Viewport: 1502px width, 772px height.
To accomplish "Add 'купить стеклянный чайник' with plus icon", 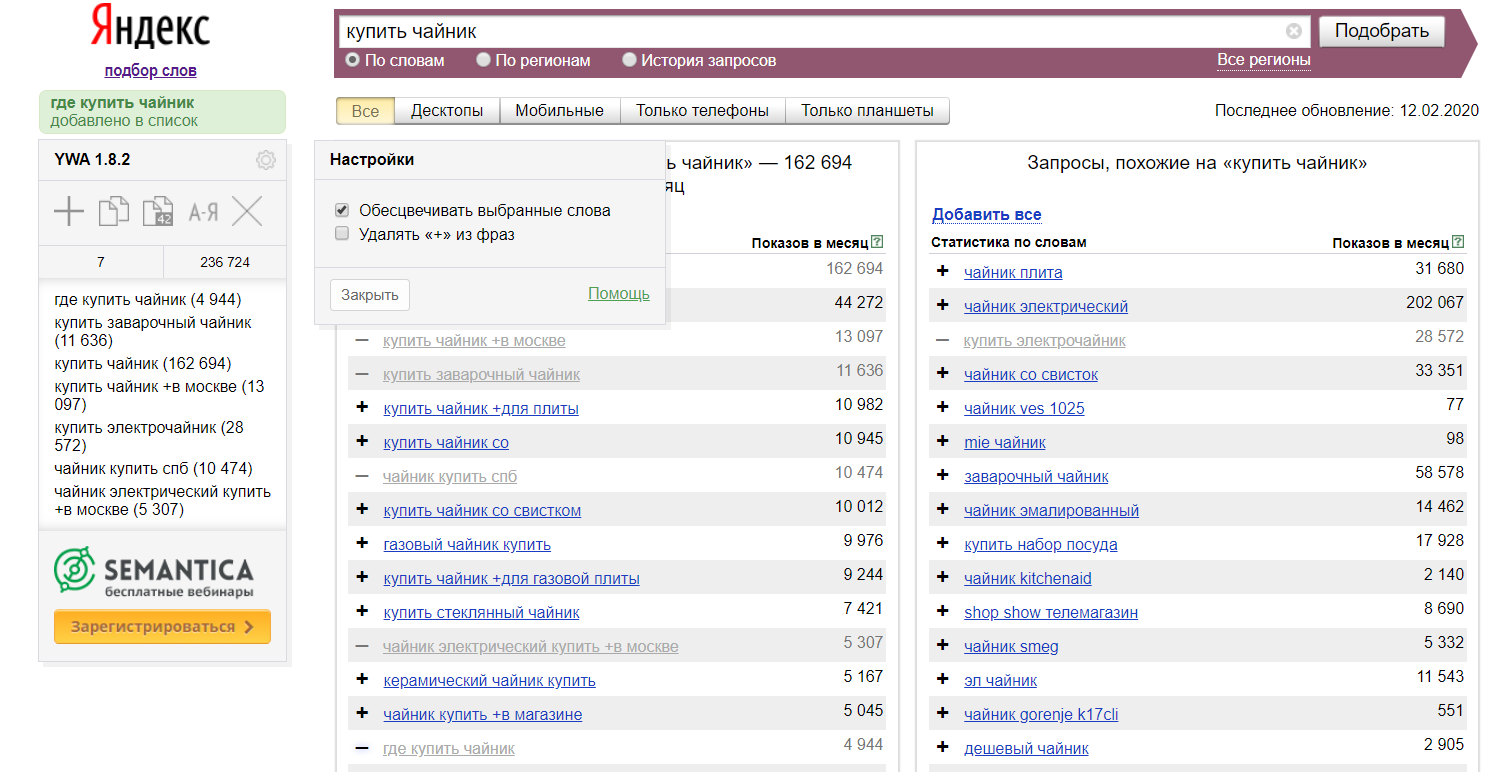I will coord(362,612).
